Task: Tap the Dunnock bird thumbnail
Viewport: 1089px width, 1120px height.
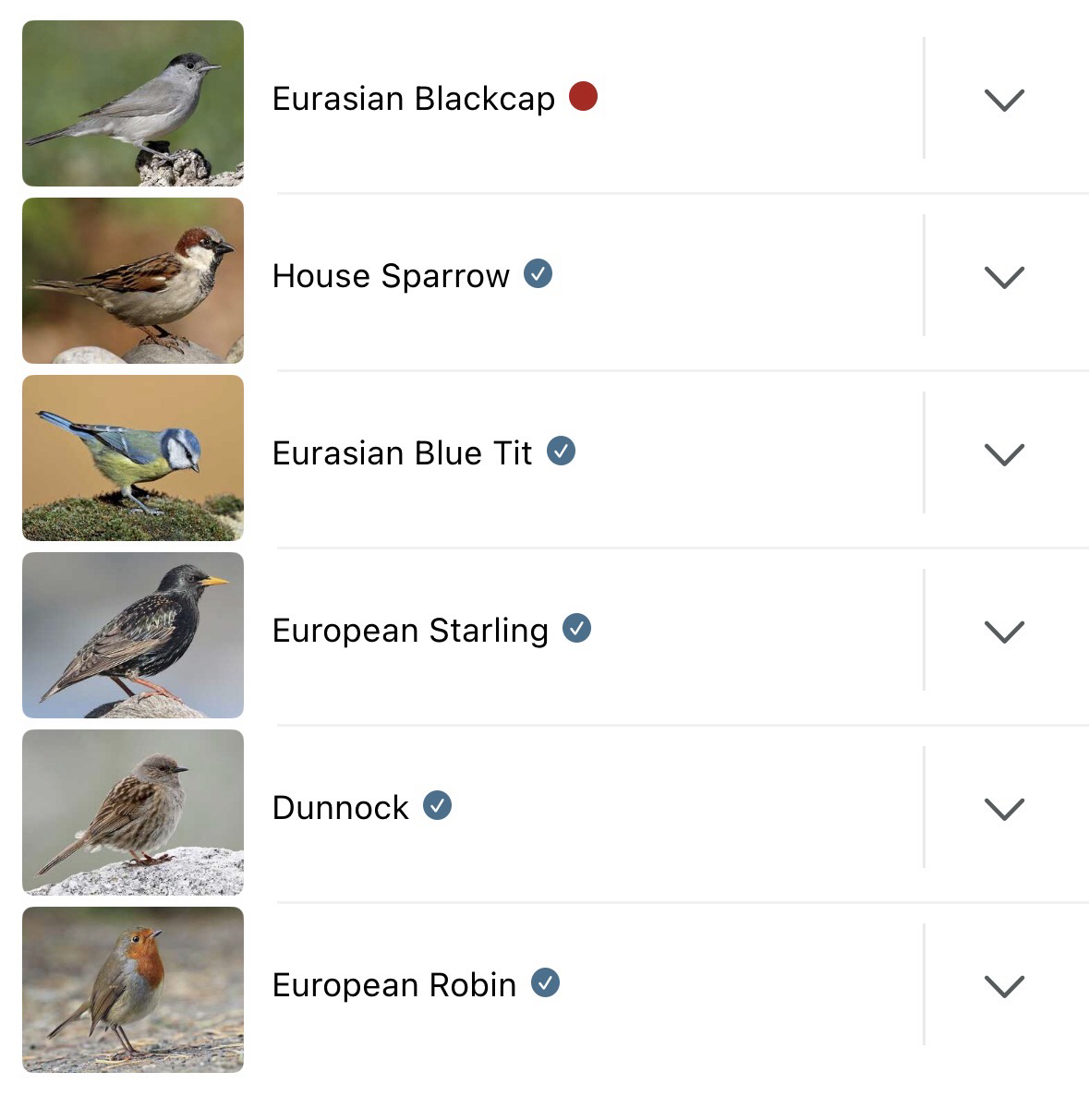Action: point(133,813)
